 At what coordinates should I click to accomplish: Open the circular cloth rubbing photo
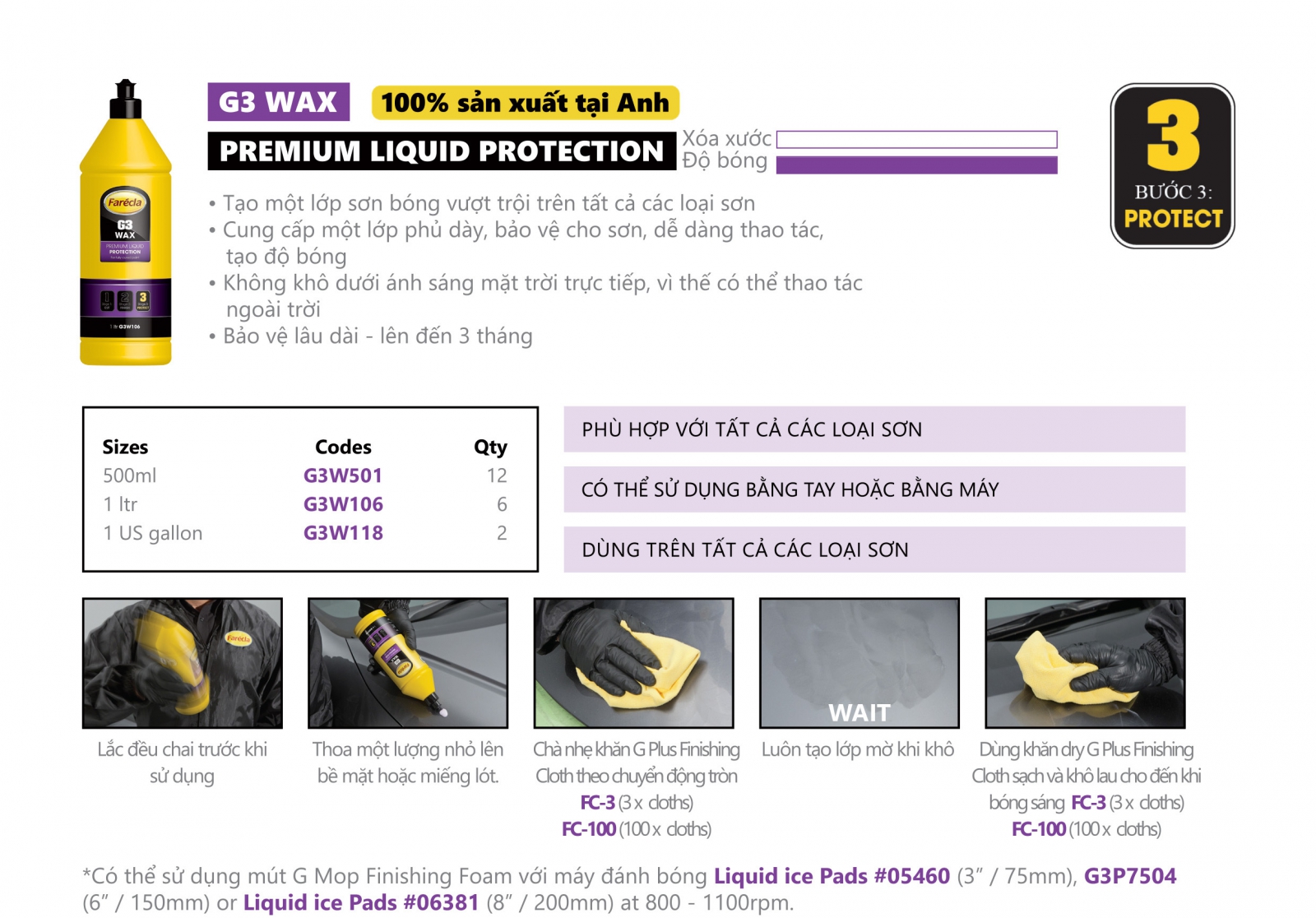point(633,663)
